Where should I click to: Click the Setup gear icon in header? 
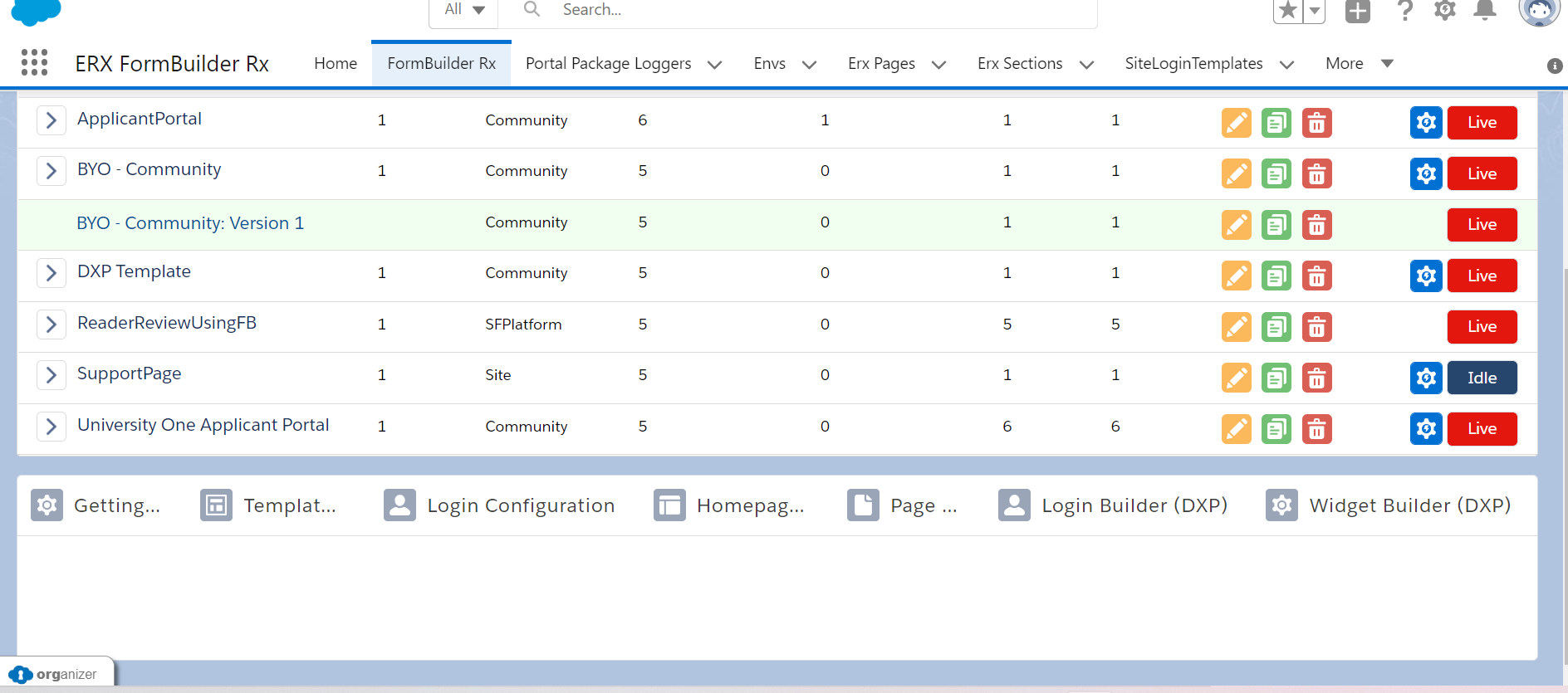[x=1444, y=11]
